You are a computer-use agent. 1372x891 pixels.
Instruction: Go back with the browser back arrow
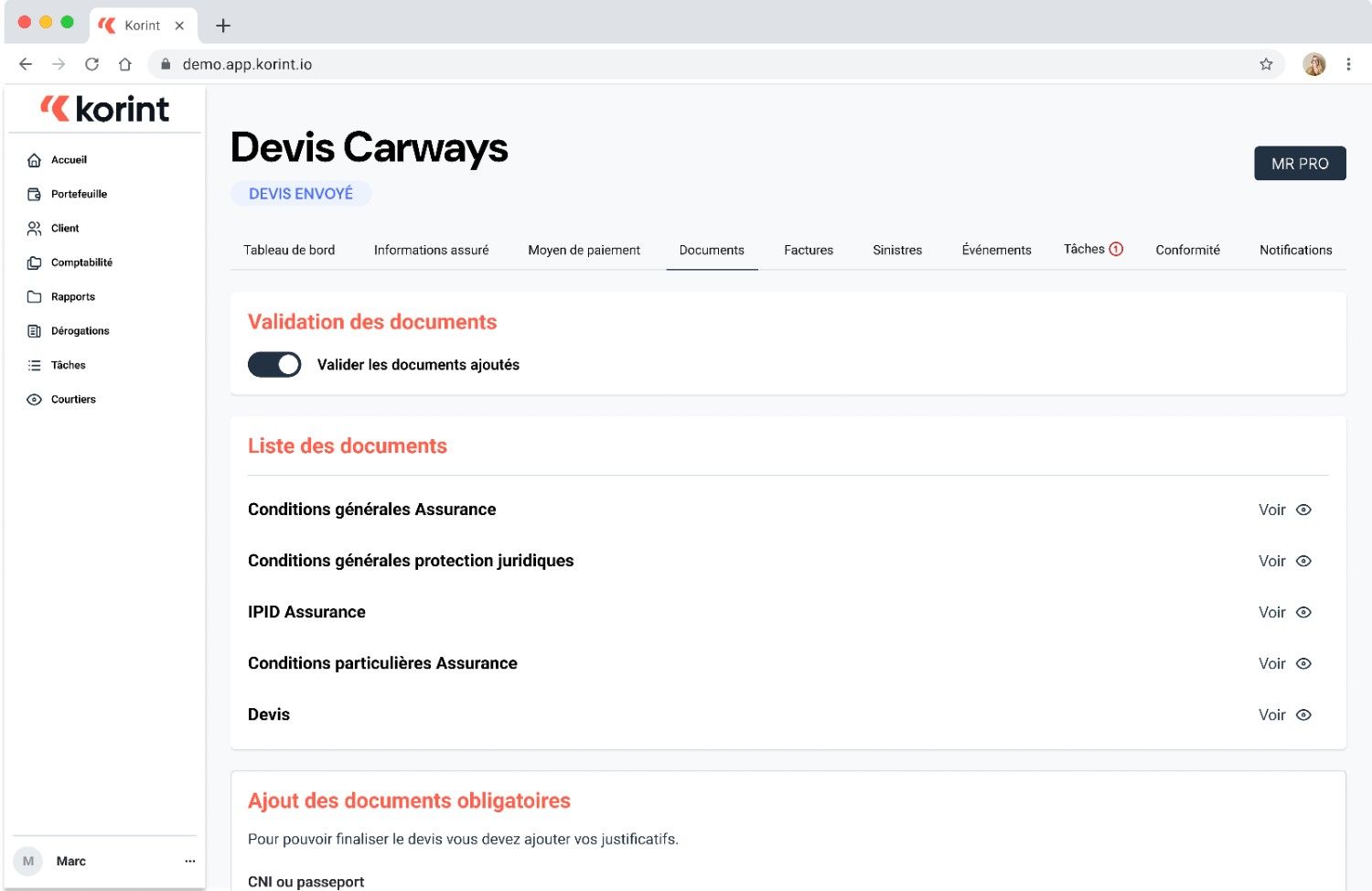point(26,64)
